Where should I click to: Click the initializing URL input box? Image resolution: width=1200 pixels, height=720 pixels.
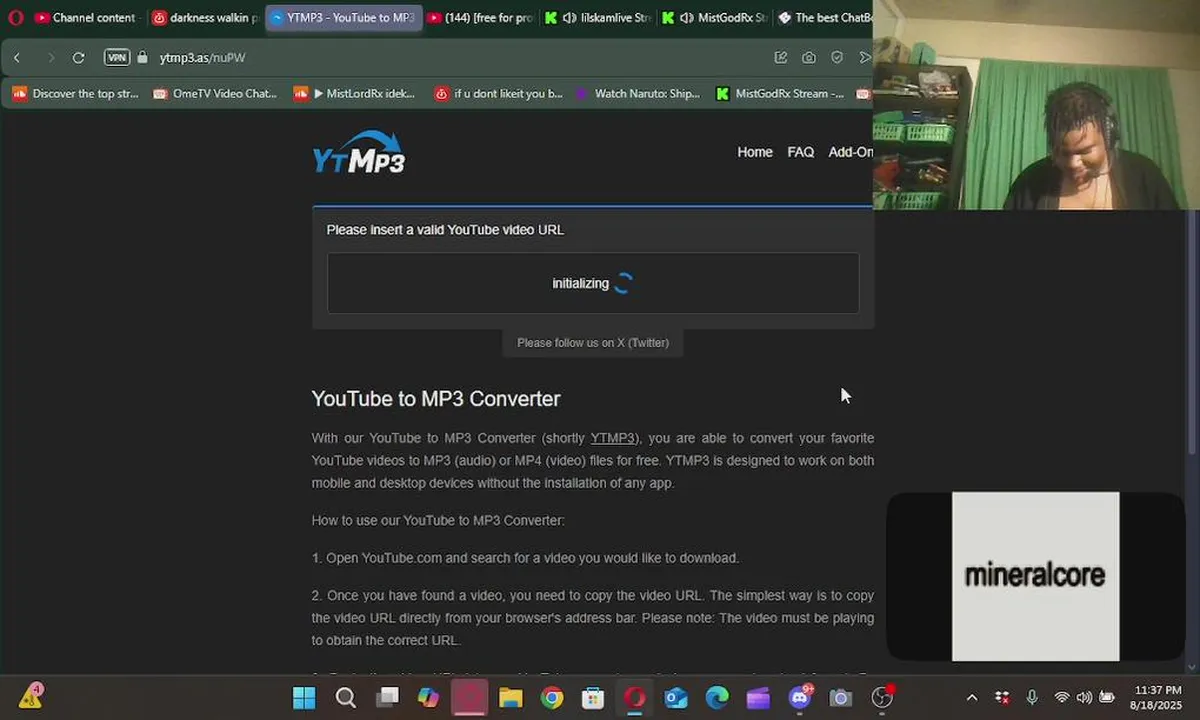[593, 283]
